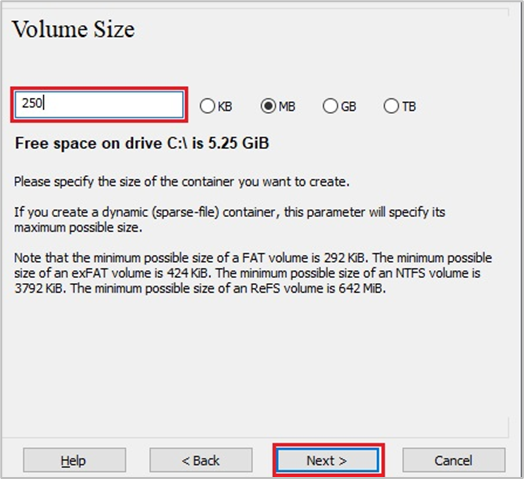Click the minimum FAT volume size note
This screenshot has width=524, height=479.
pos(190,258)
